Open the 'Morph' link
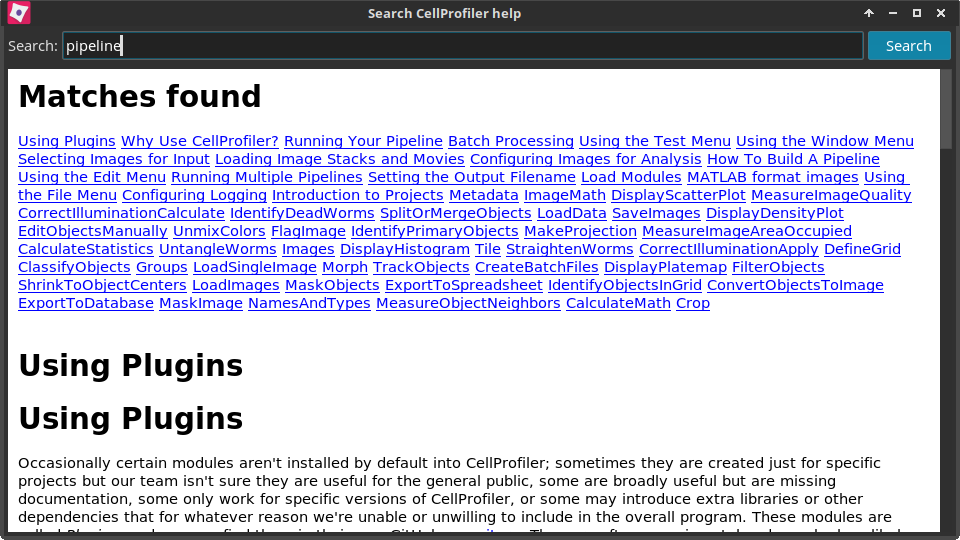The width and height of the screenshot is (960, 540). pyautogui.click(x=345, y=268)
